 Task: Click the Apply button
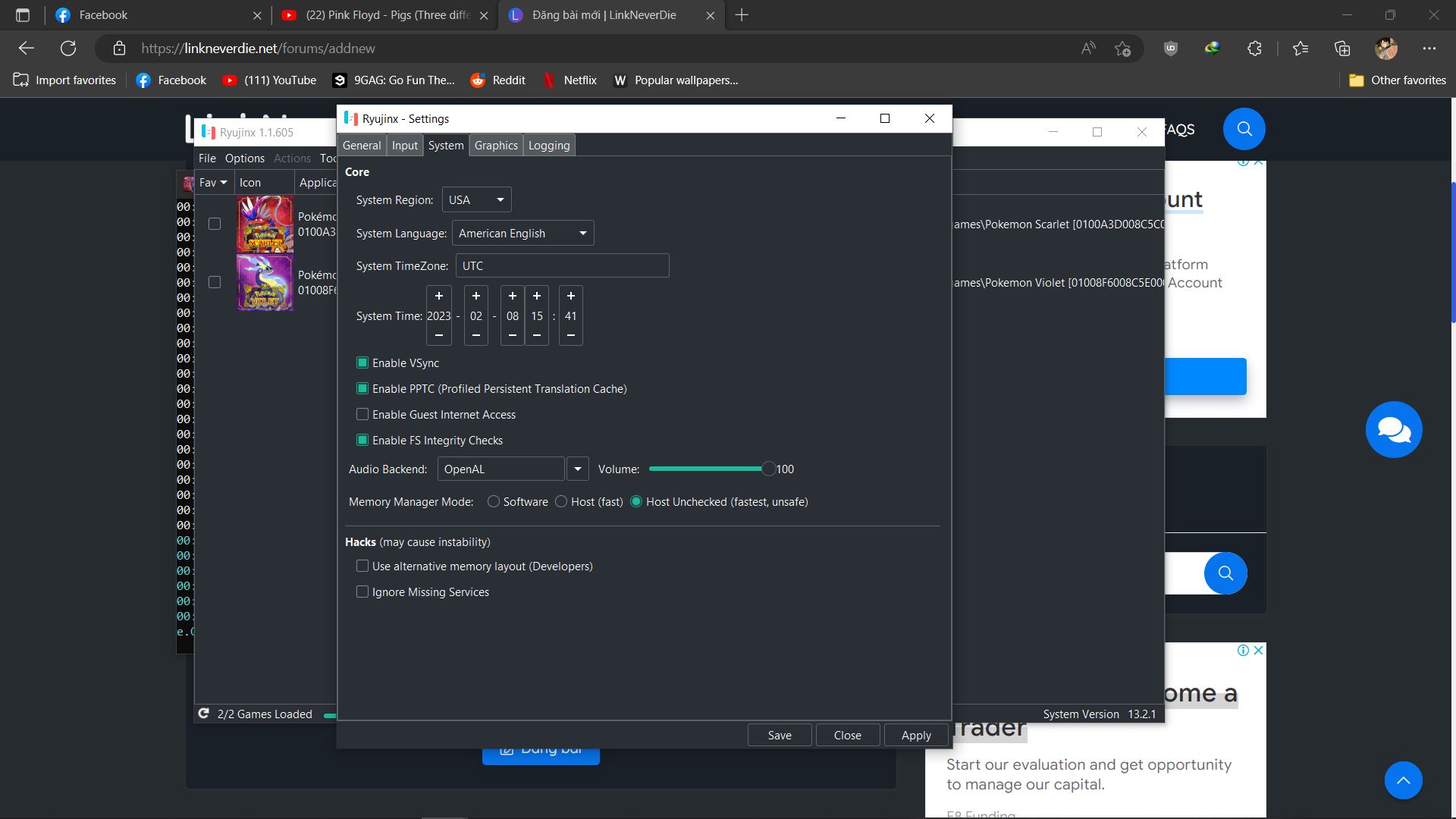915,736
